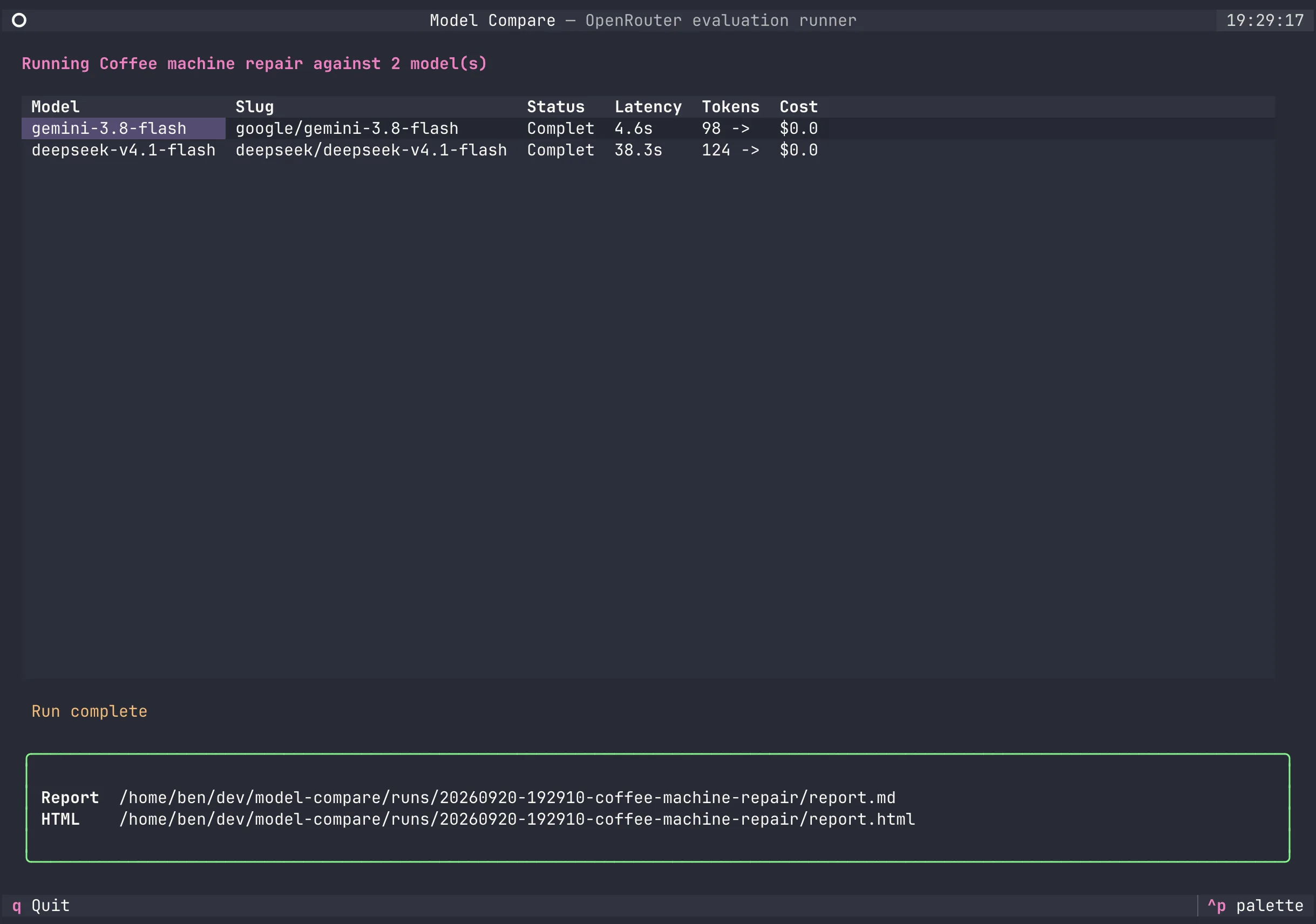Click the Model Compare title in header
Viewport: 1316px width, 924px height.
pyautogui.click(x=493, y=21)
